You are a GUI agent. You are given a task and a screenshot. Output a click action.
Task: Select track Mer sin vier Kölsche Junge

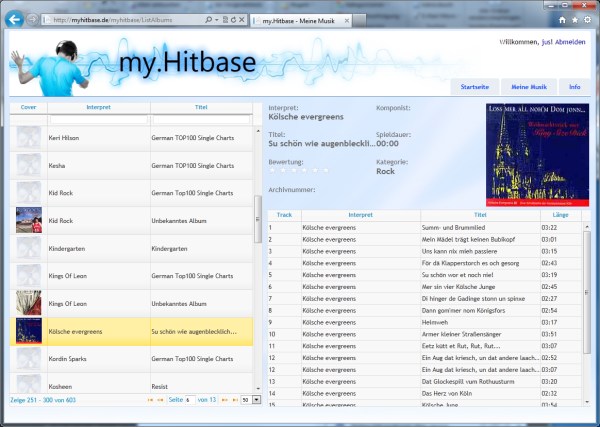(x=425, y=287)
